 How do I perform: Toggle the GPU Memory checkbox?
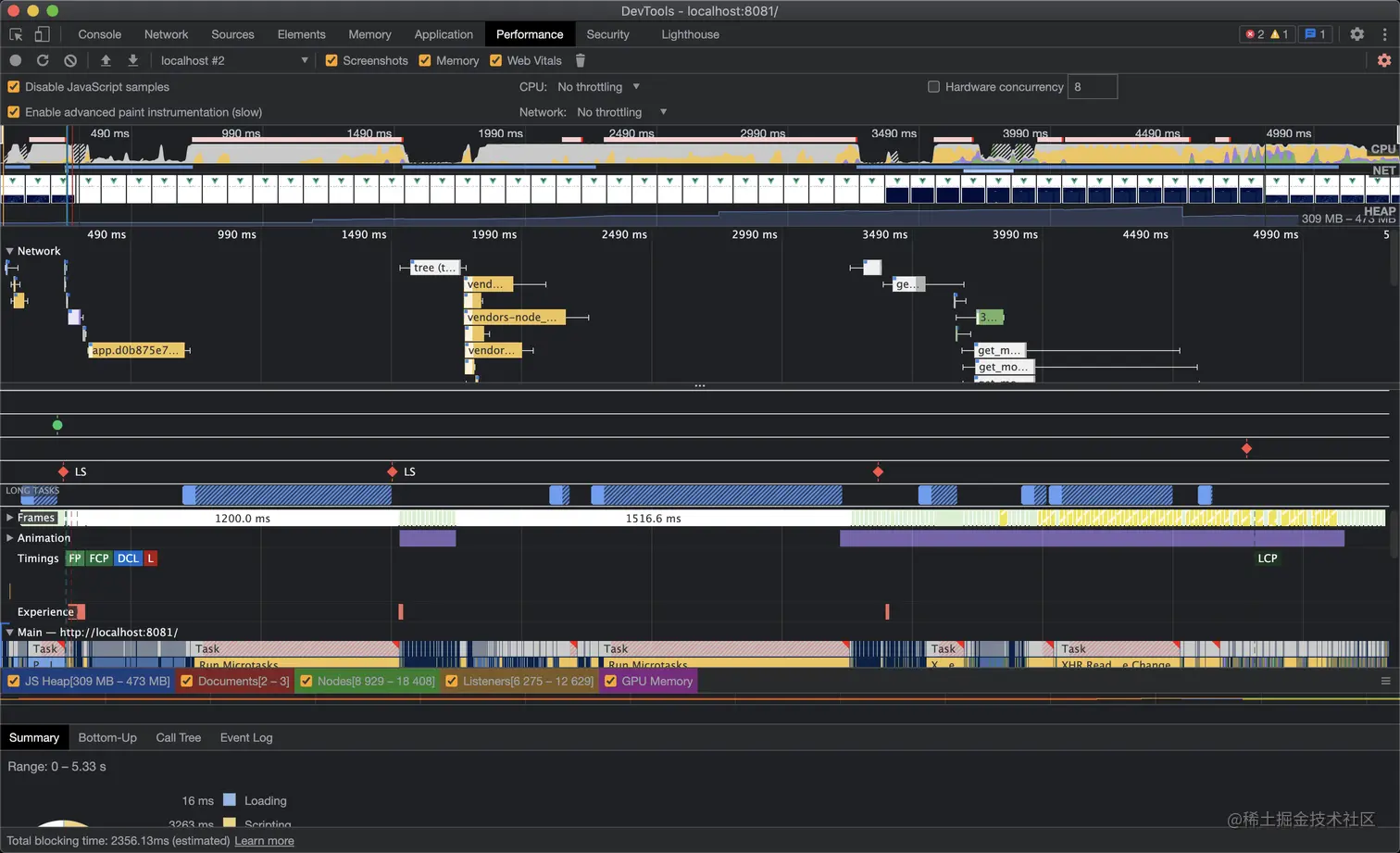tap(611, 681)
